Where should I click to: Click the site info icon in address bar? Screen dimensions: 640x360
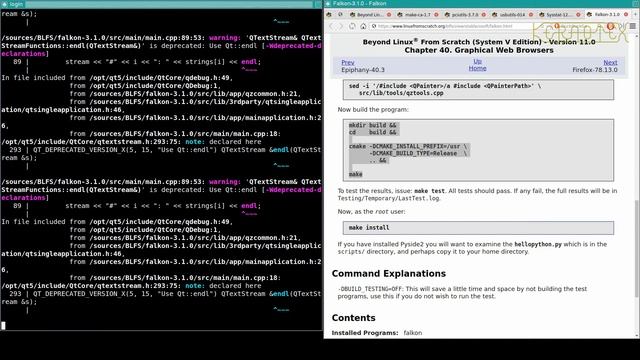[x=373, y=26]
